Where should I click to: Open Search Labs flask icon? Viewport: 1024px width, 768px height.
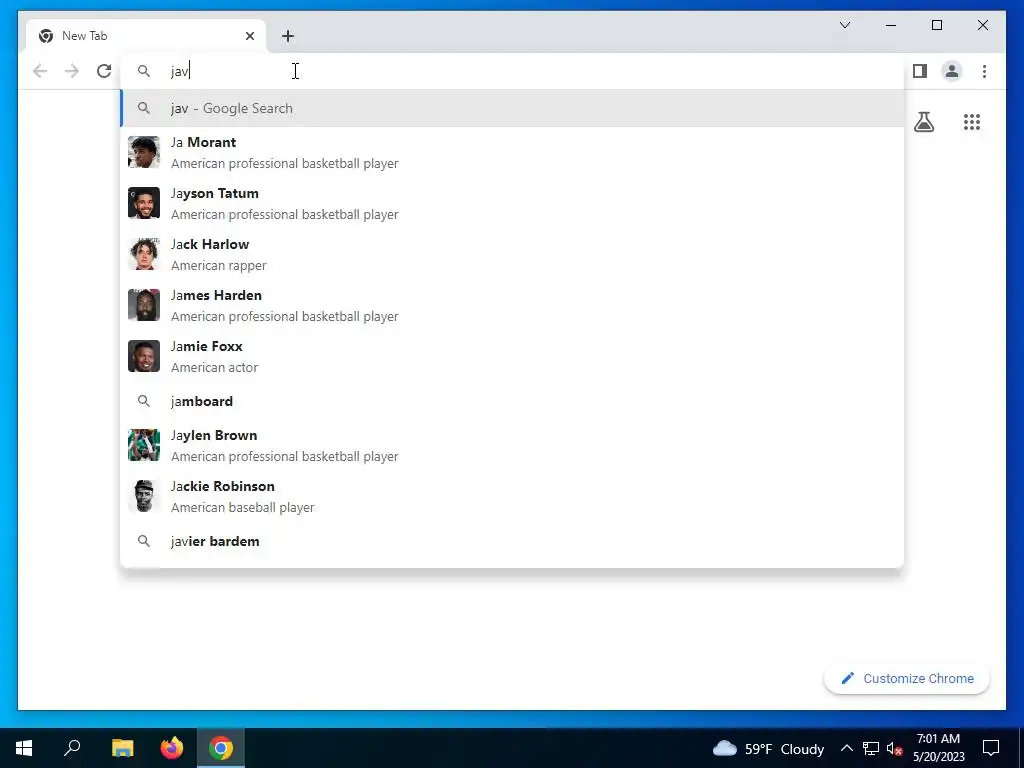tap(924, 122)
